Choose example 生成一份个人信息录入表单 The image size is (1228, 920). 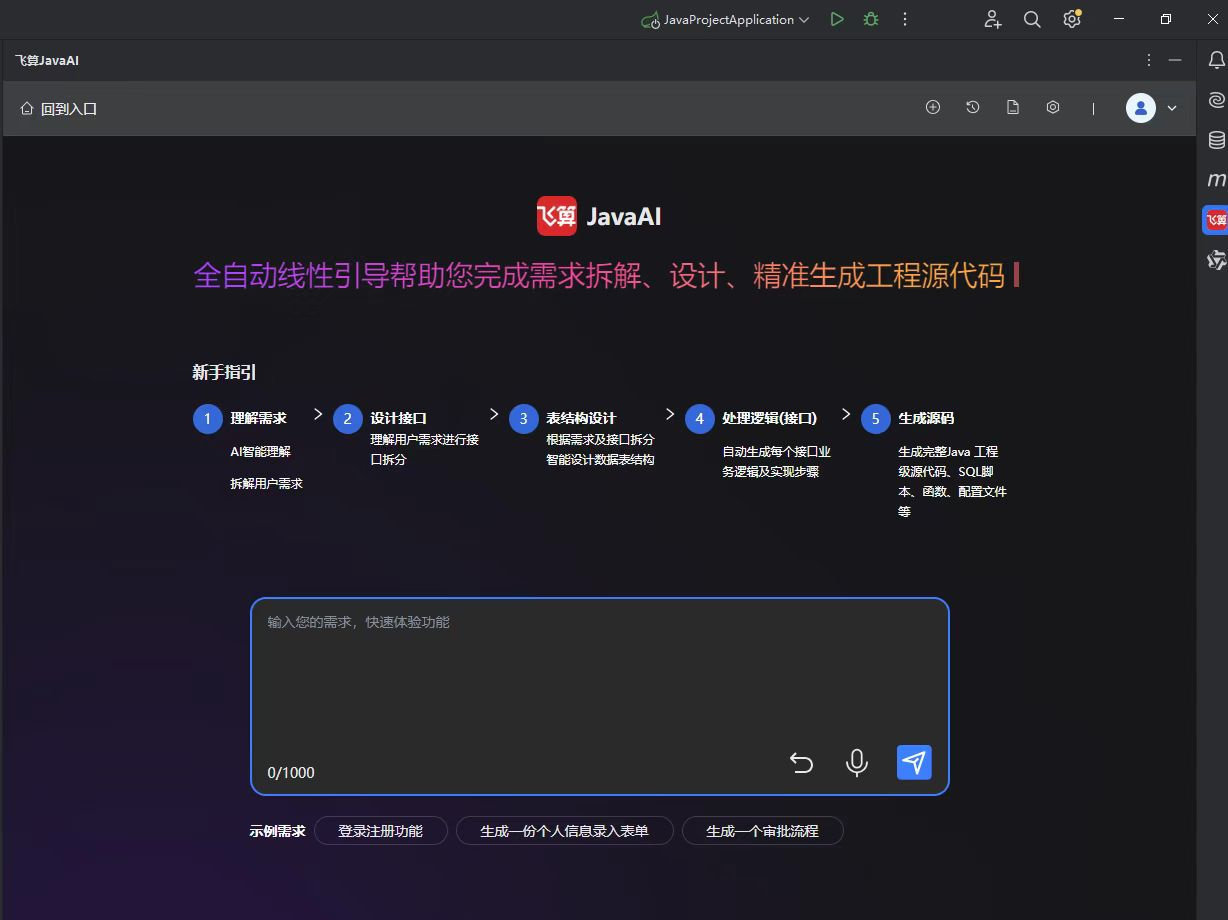(565, 831)
